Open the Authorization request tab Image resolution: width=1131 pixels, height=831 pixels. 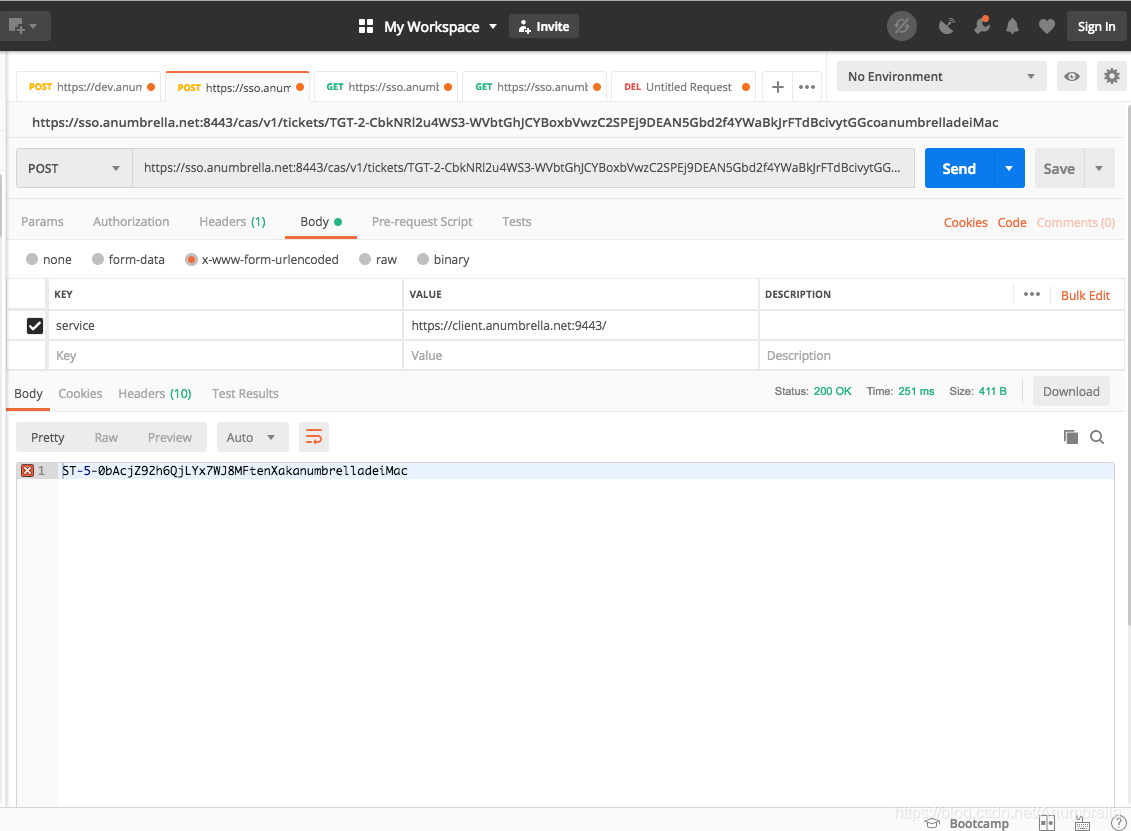131,221
